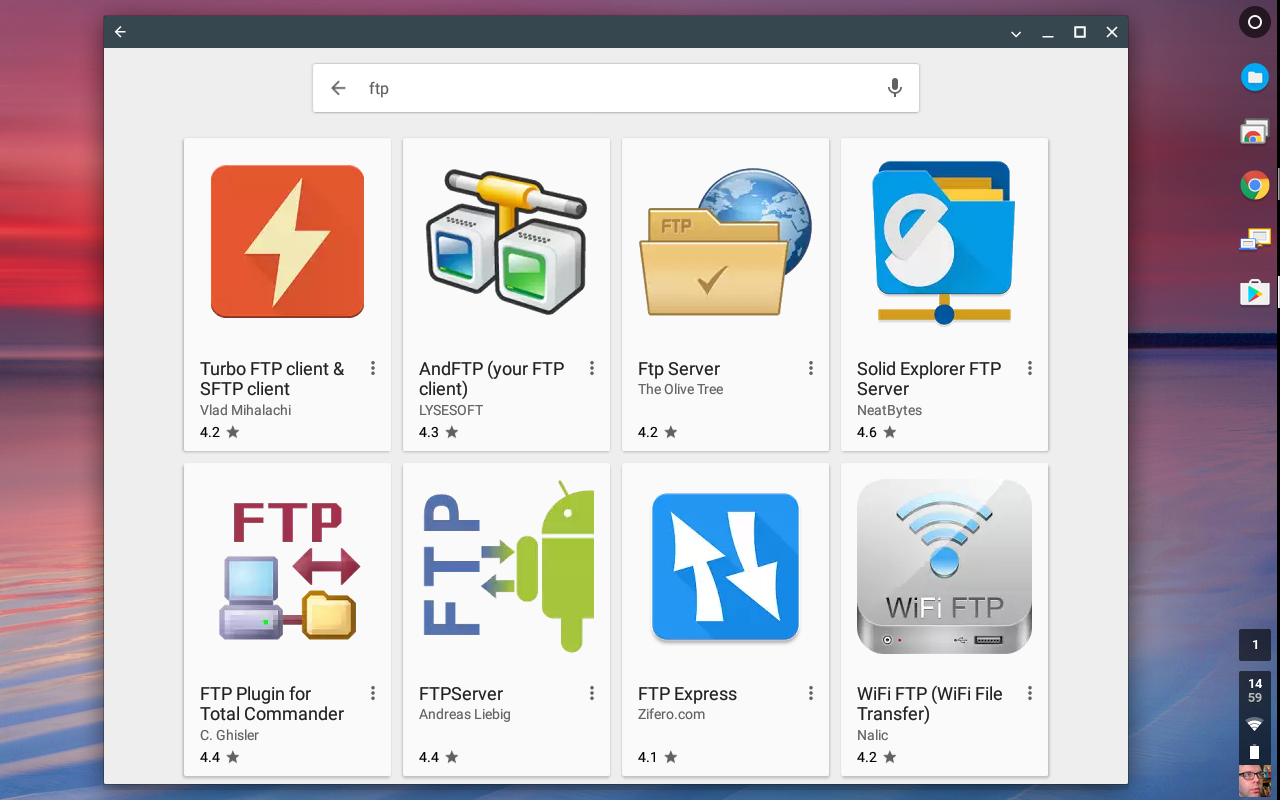
Task: Select the FTP Plugin for Total Commander title
Action: coord(272,704)
